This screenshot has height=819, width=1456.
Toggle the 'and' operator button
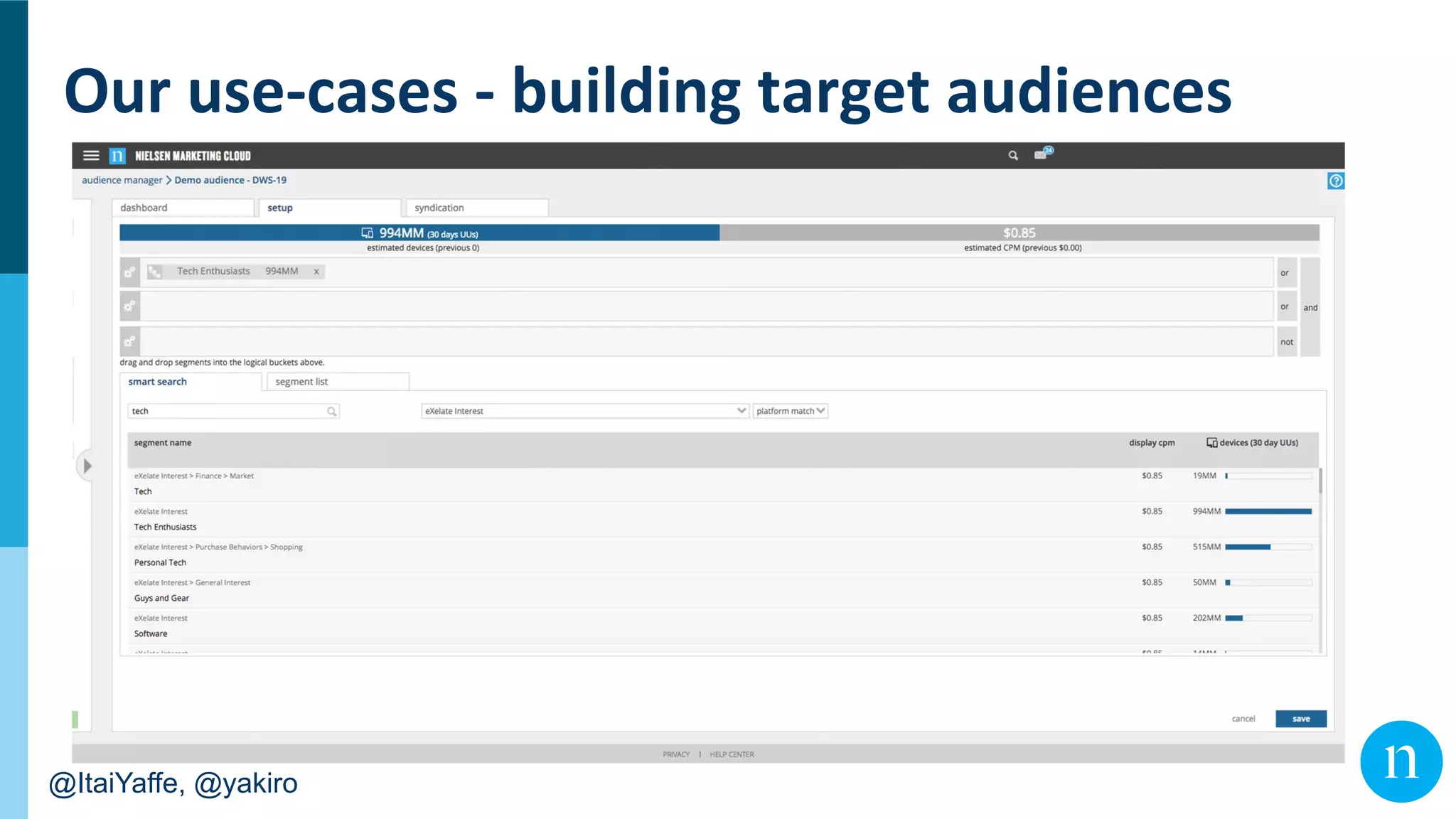[x=1310, y=307]
